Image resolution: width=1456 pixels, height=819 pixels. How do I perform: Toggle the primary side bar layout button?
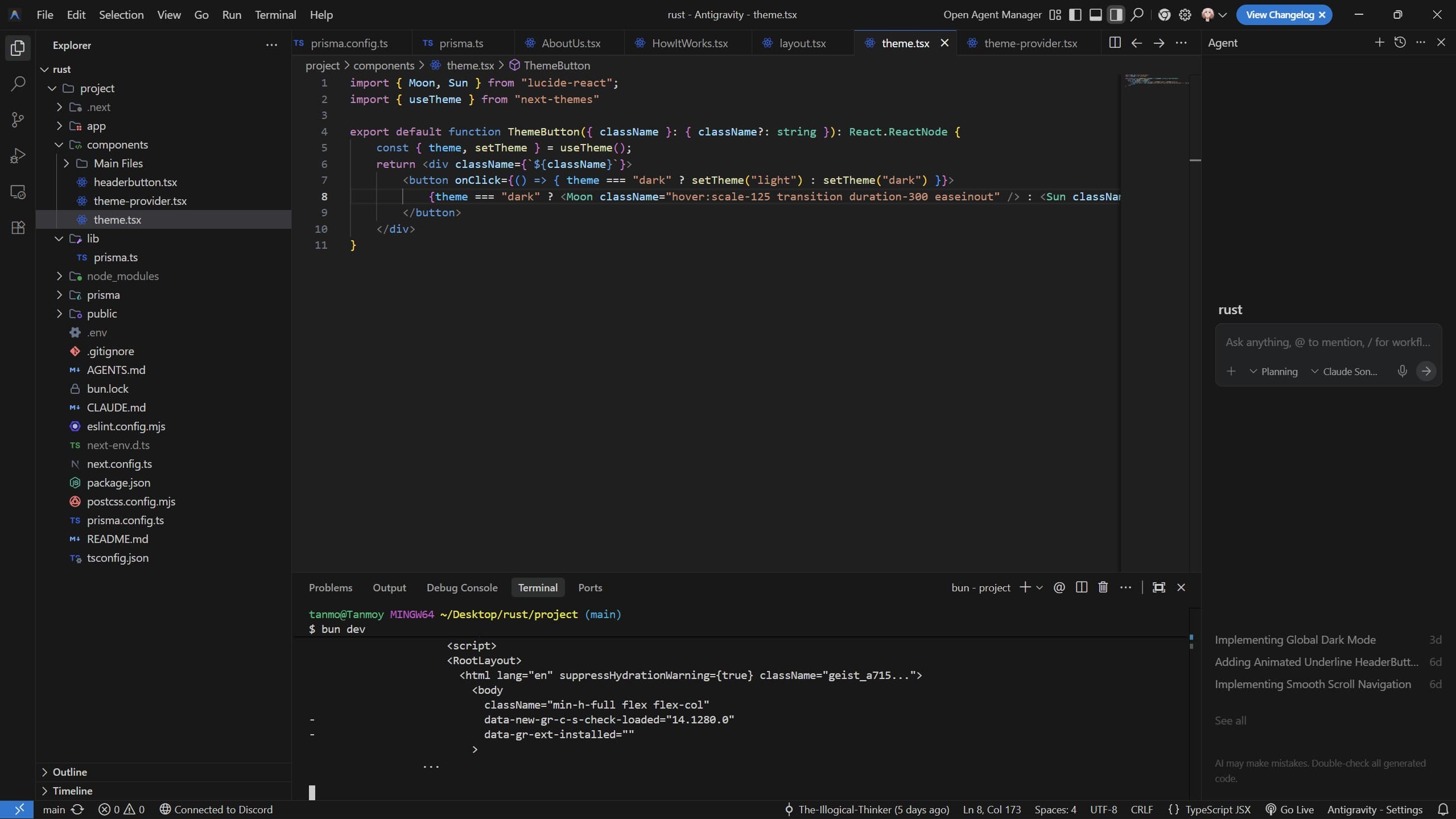(1075, 15)
